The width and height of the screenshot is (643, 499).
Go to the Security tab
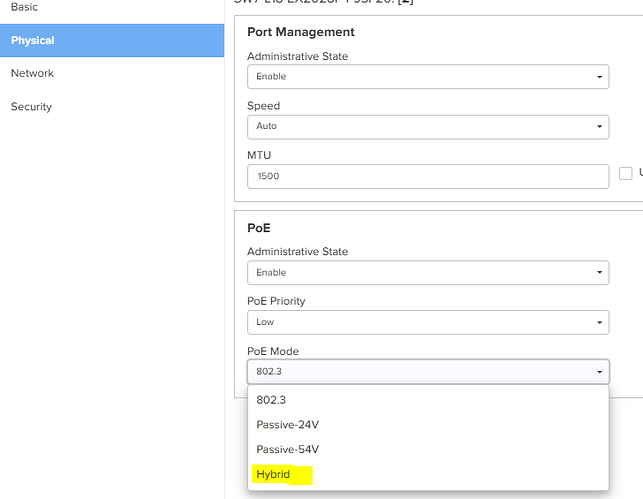tap(31, 106)
